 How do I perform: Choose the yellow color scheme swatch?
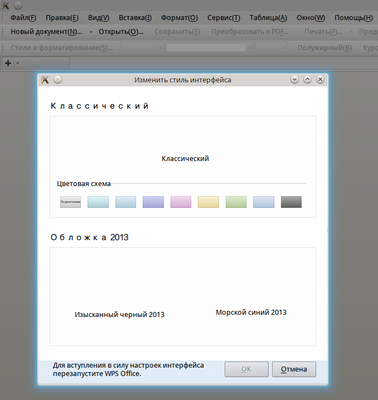click(209, 202)
